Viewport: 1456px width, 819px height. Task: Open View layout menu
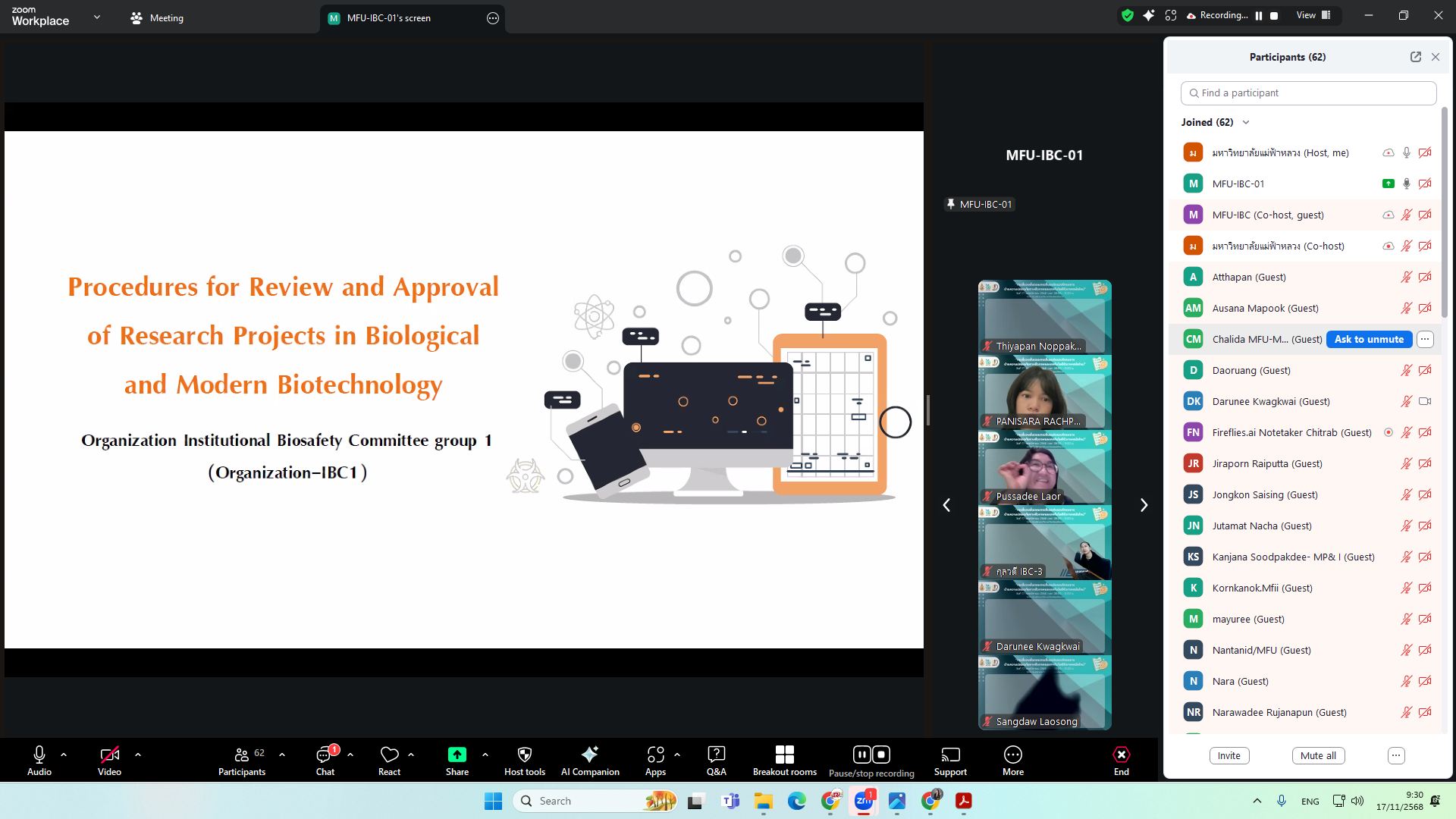coord(1313,16)
